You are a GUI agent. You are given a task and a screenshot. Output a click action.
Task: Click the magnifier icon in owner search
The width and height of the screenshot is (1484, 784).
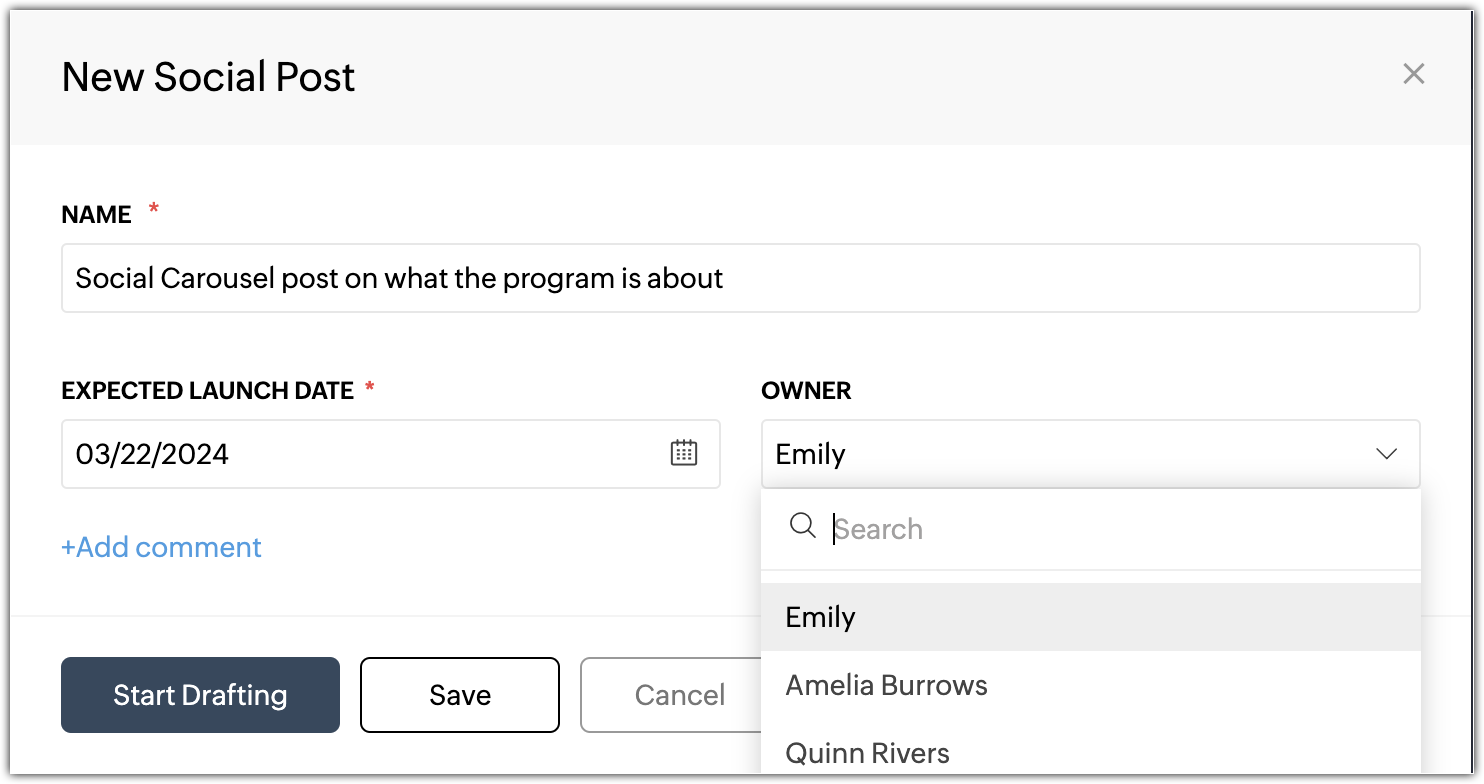click(802, 526)
